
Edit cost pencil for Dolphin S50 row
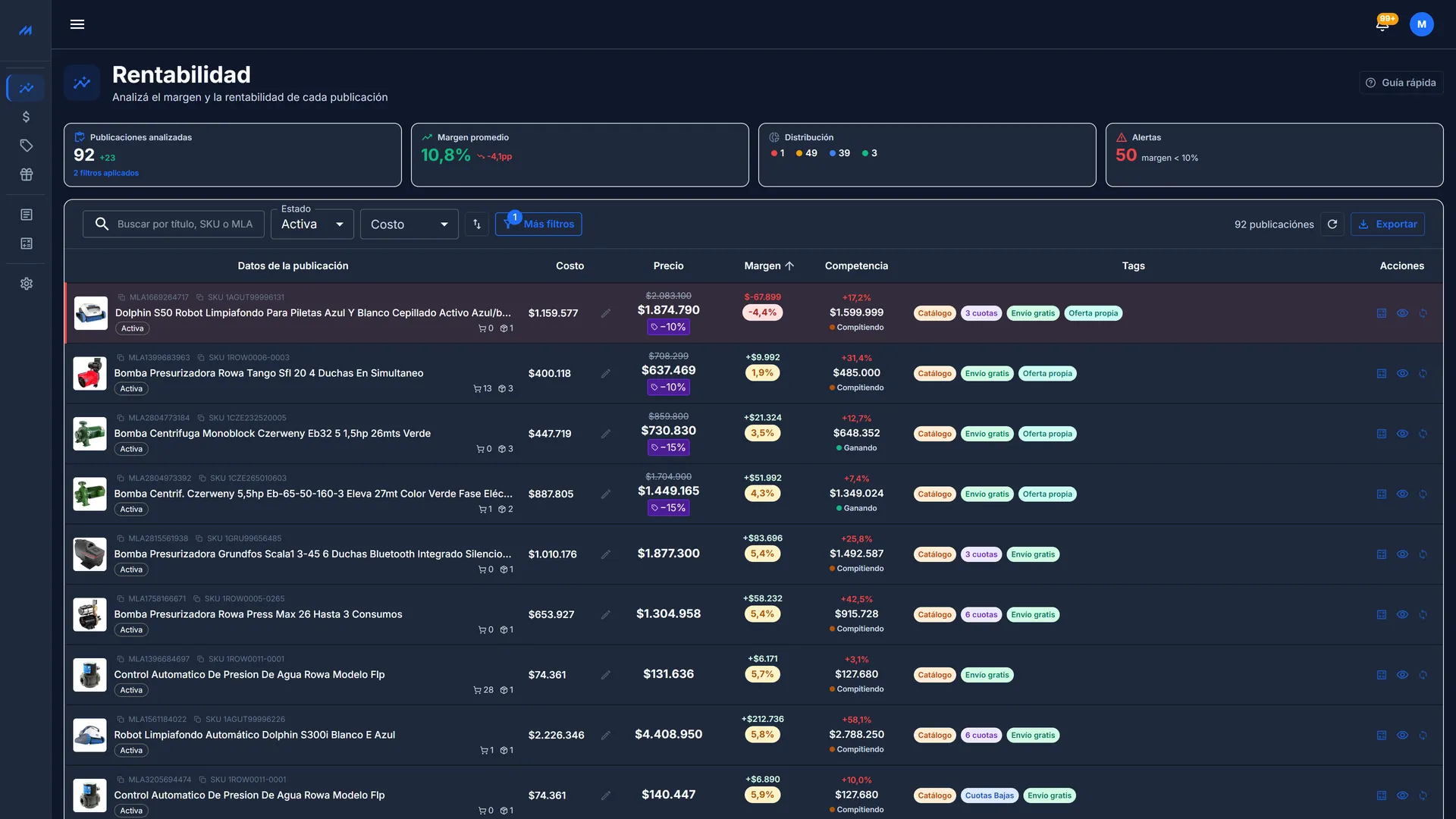pyautogui.click(x=606, y=313)
